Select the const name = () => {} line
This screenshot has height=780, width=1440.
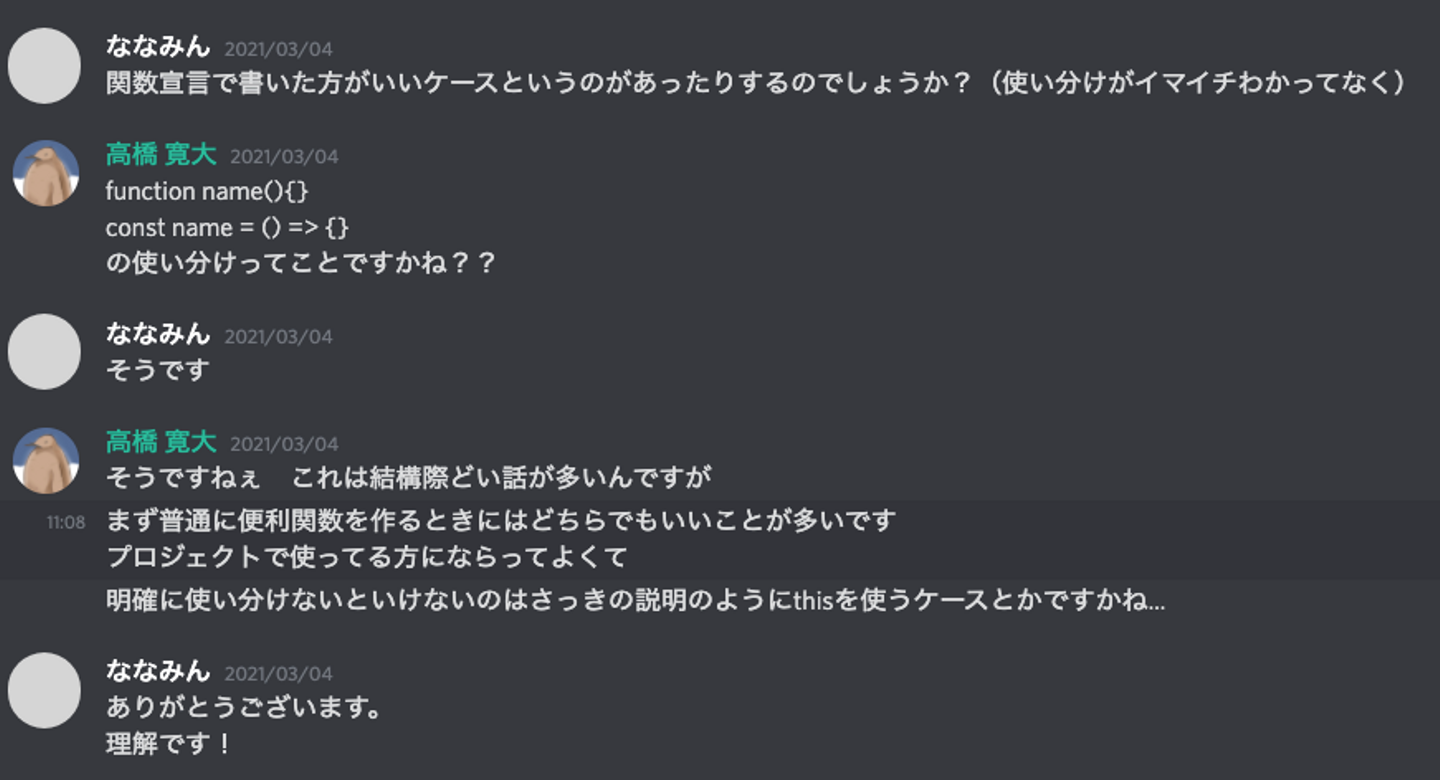point(227,228)
